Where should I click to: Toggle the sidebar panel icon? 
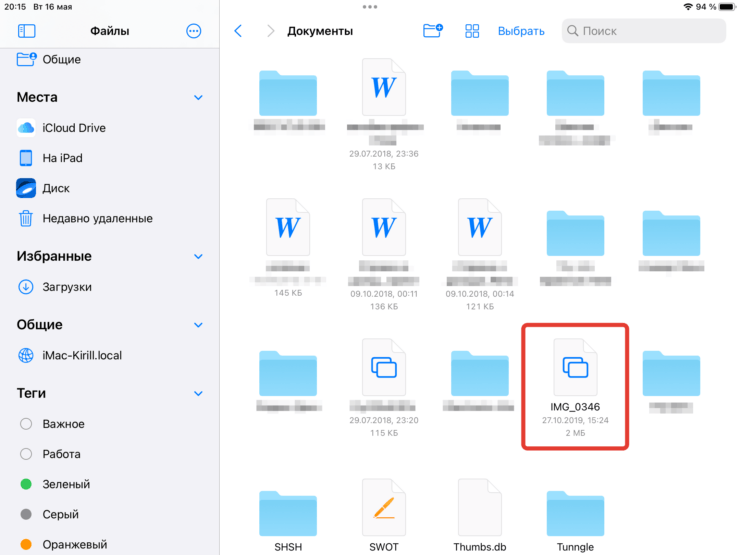click(27, 31)
